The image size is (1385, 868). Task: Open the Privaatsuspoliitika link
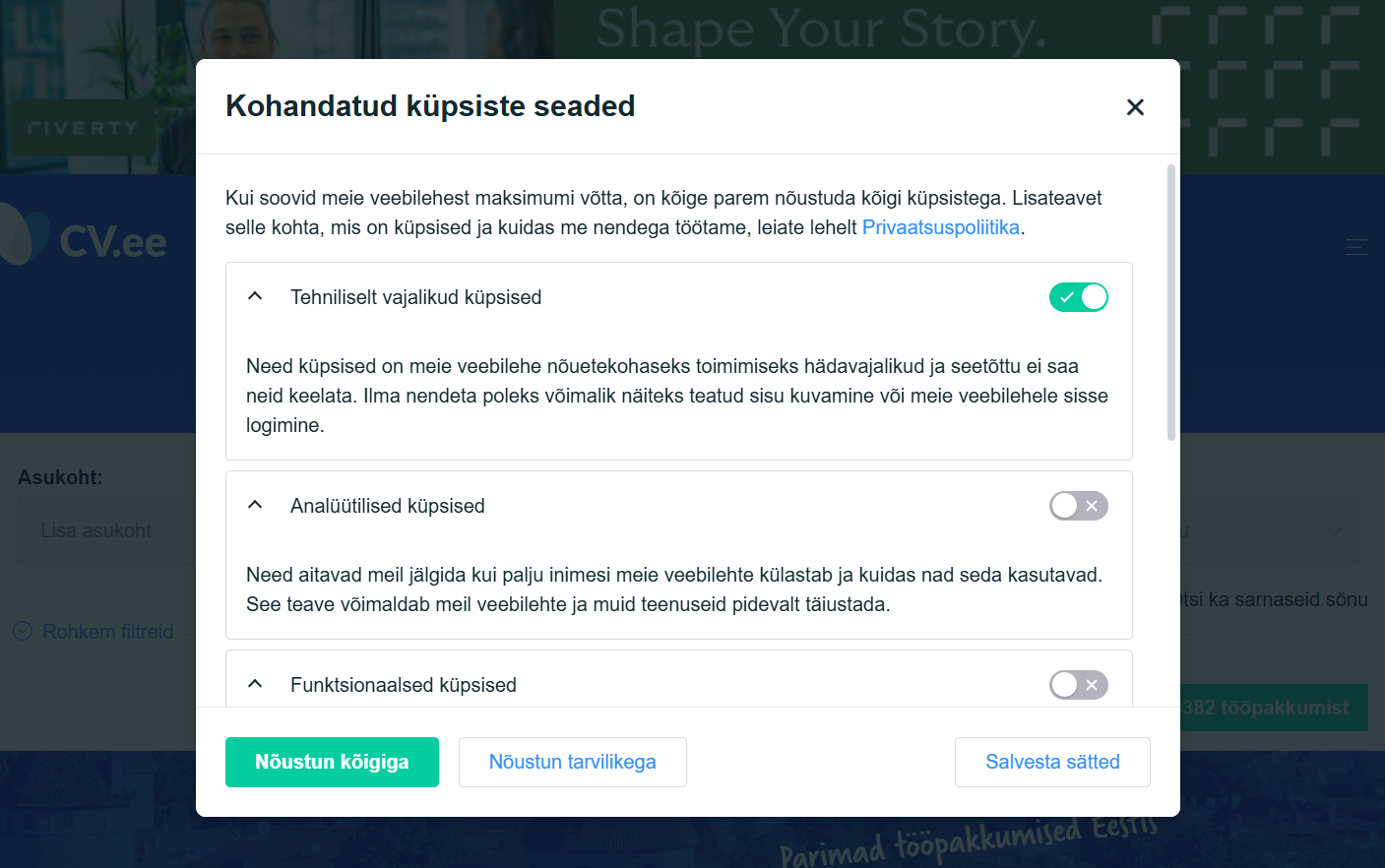941,227
